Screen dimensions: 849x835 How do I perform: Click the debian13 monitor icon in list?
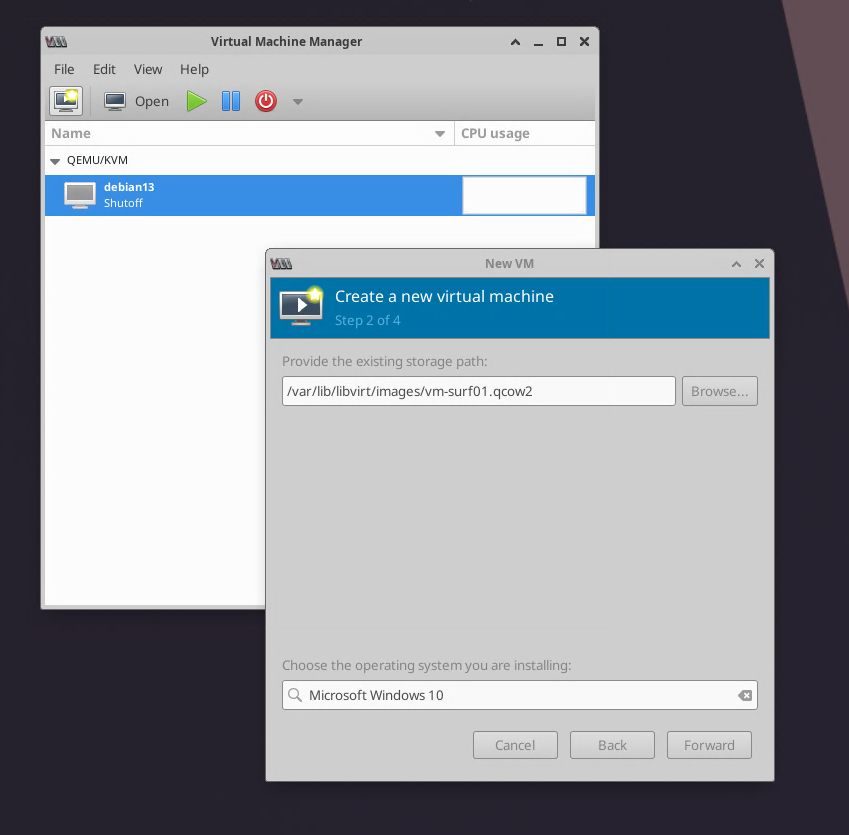tap(80, 194)
